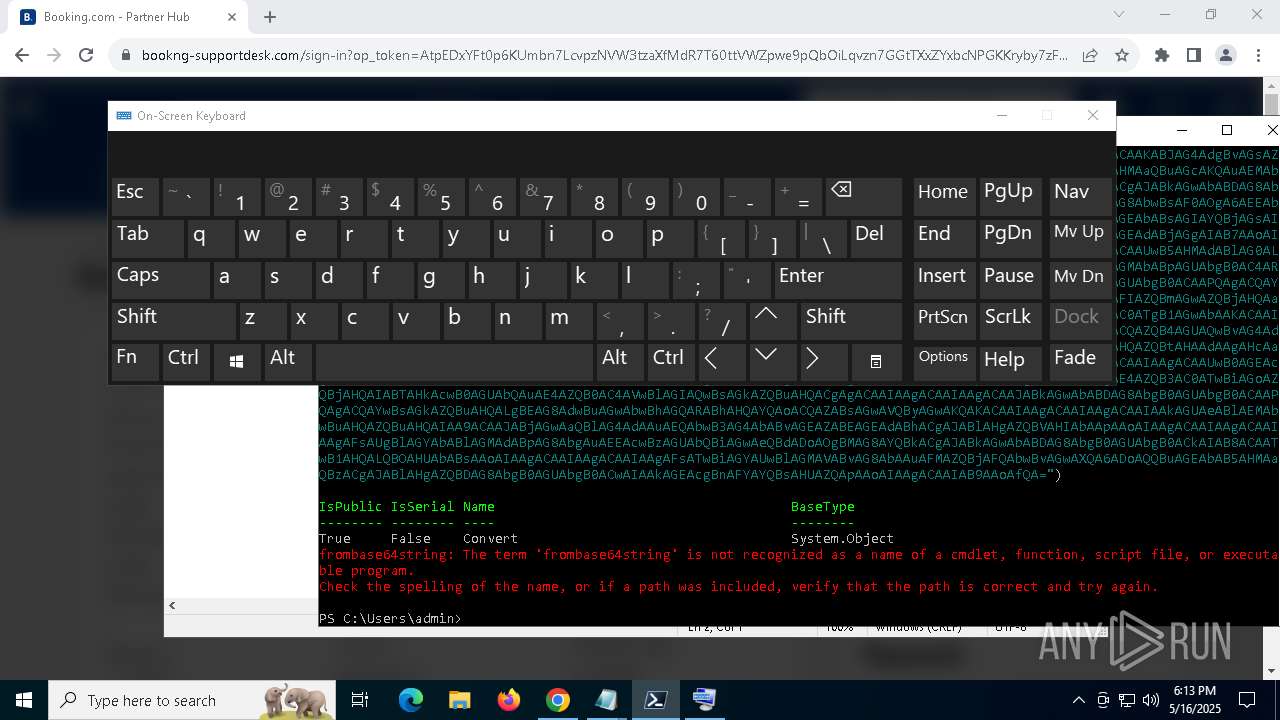Click the spacebar on On-Screen Keyboard
Screen dimensions: 1280x720
[454, 362]
